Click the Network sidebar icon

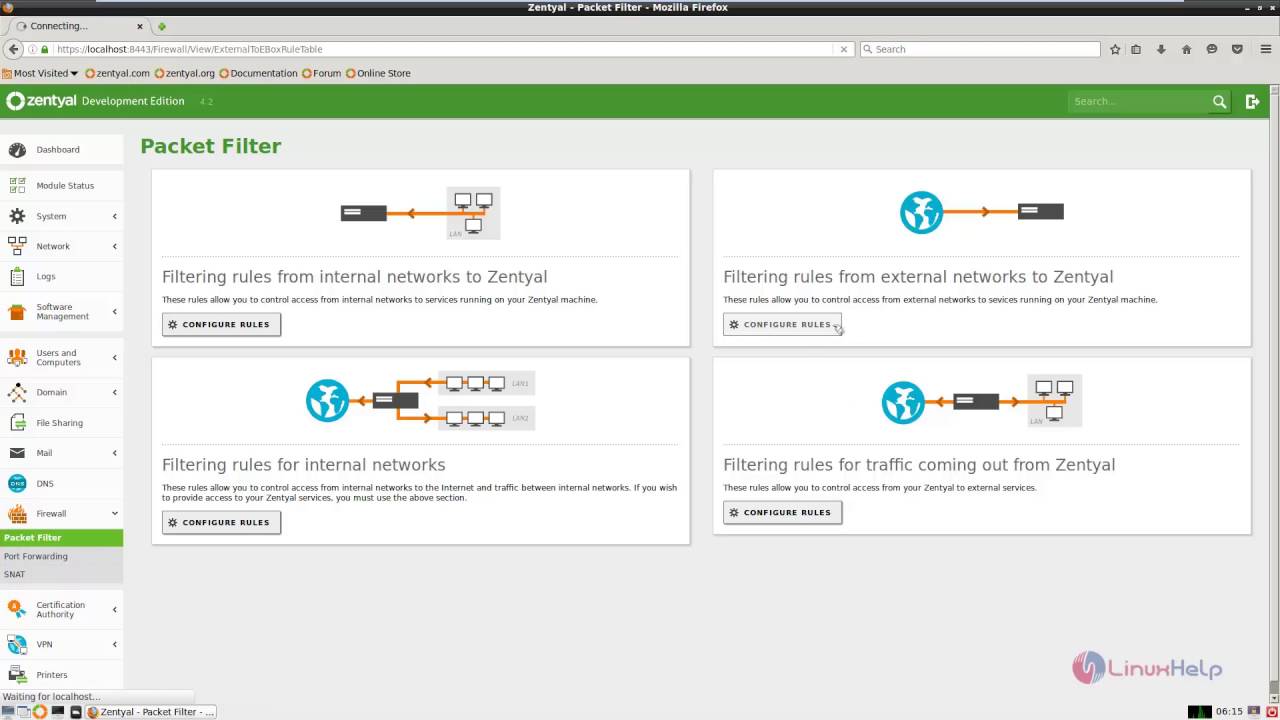click(17, 246)
